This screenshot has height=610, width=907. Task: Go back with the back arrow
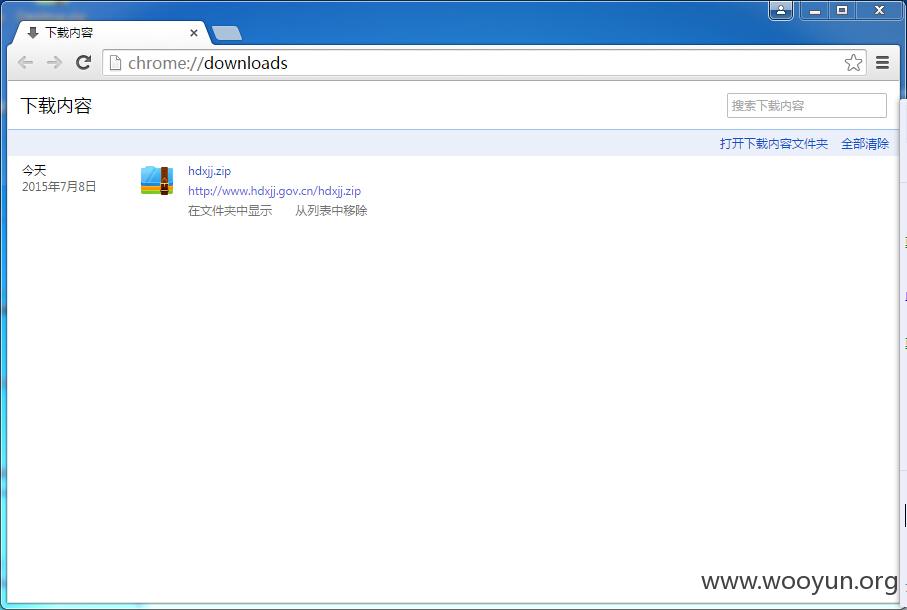click(25, 62)
